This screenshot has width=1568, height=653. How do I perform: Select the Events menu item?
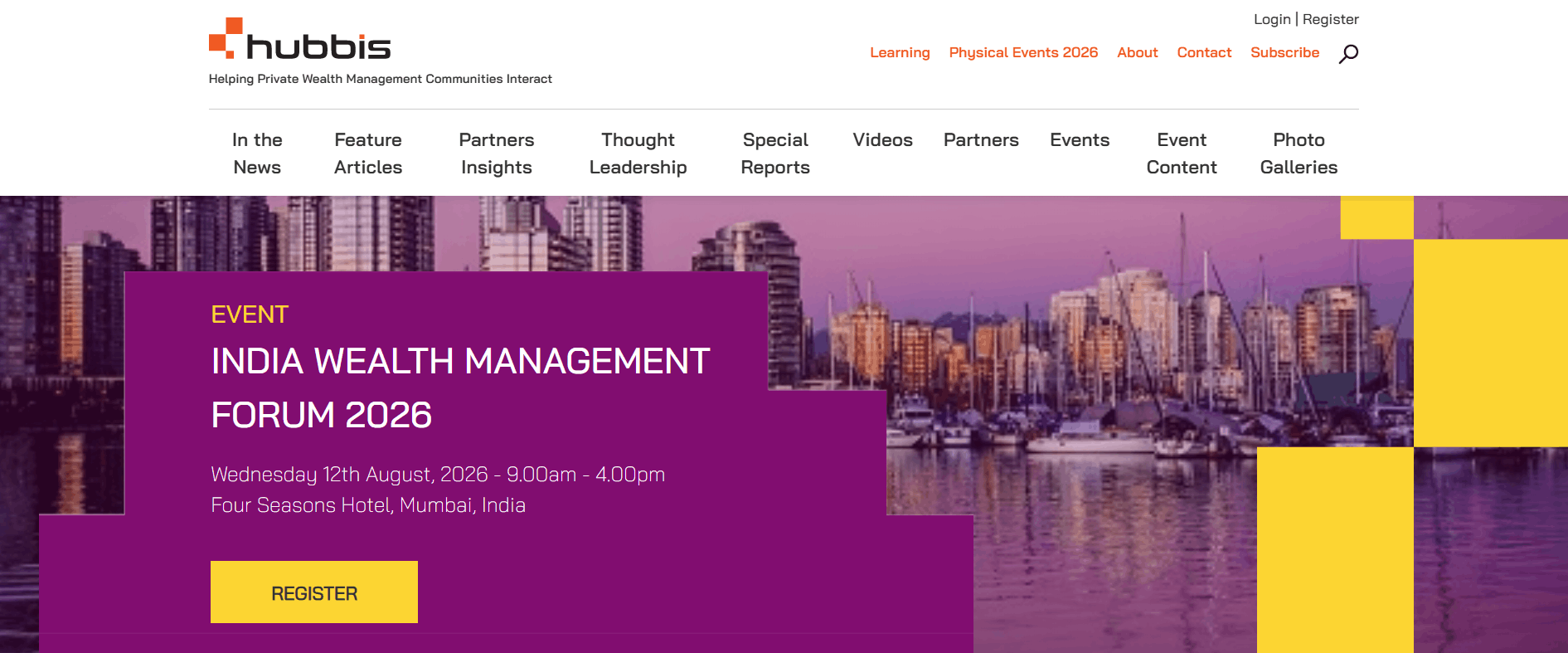click(1080, 140)
